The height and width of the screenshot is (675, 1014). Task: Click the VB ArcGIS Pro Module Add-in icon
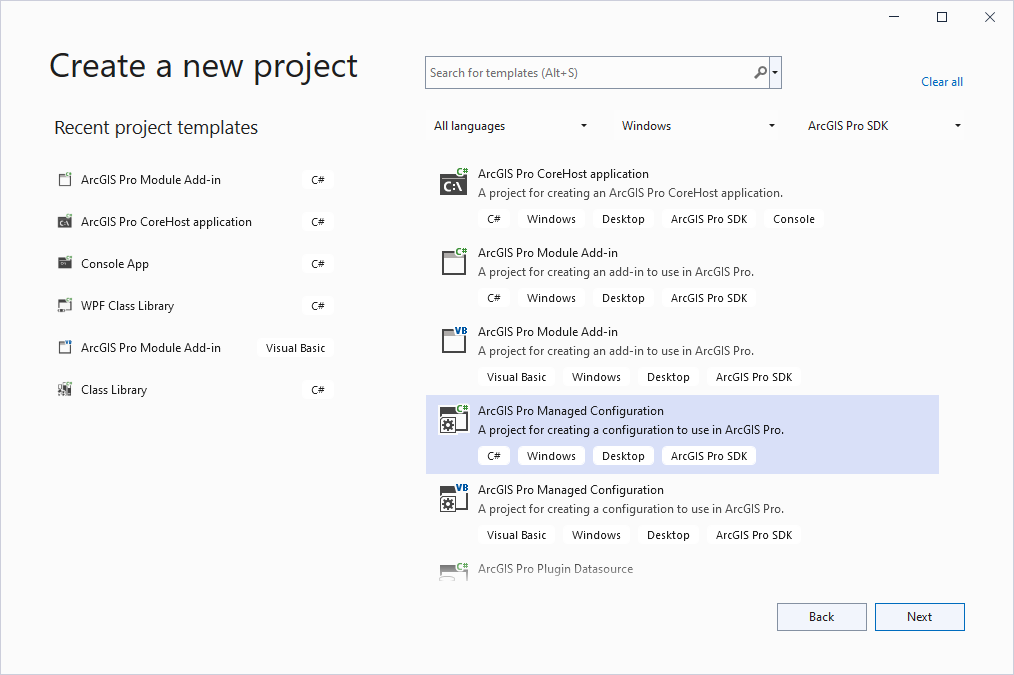453,341
